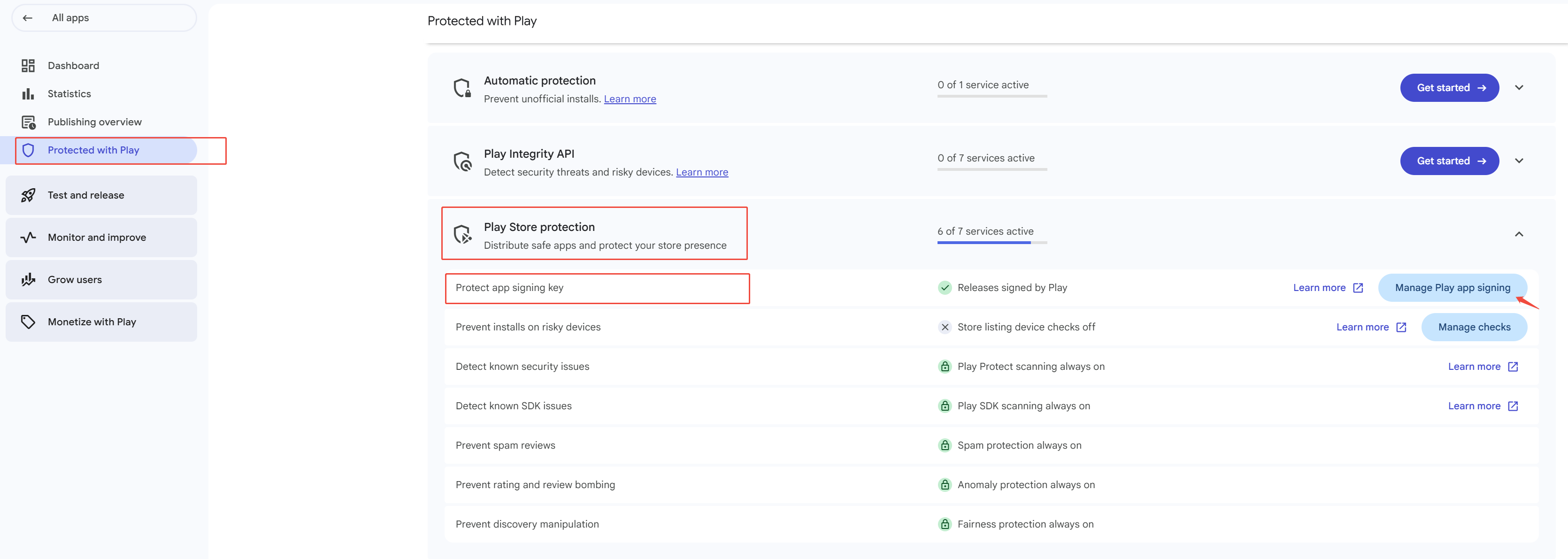Open Learn more for Protect app signing key

pyautogui.click(x=1328, y=288)
